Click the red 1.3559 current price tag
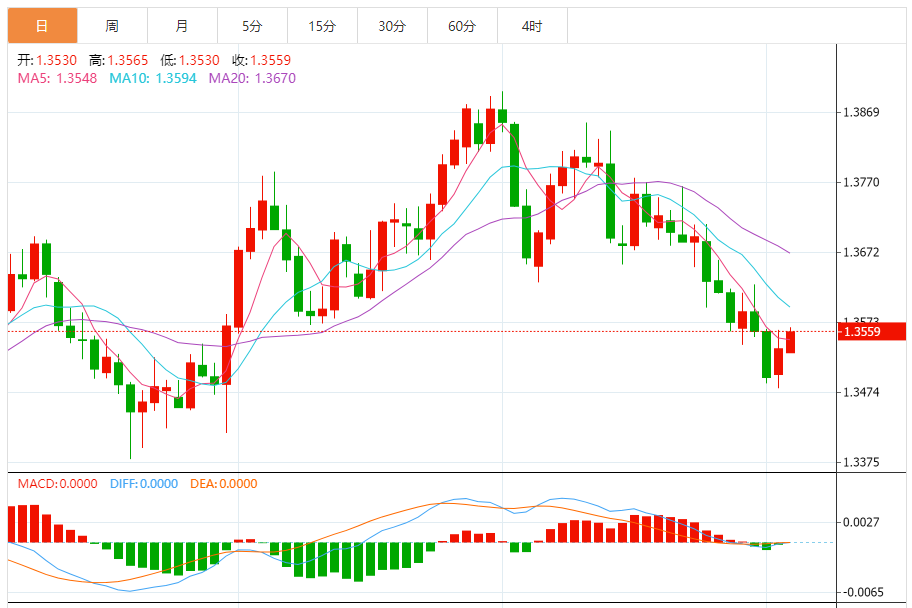The width and height of the screenshot is (912, 608). 871,332
